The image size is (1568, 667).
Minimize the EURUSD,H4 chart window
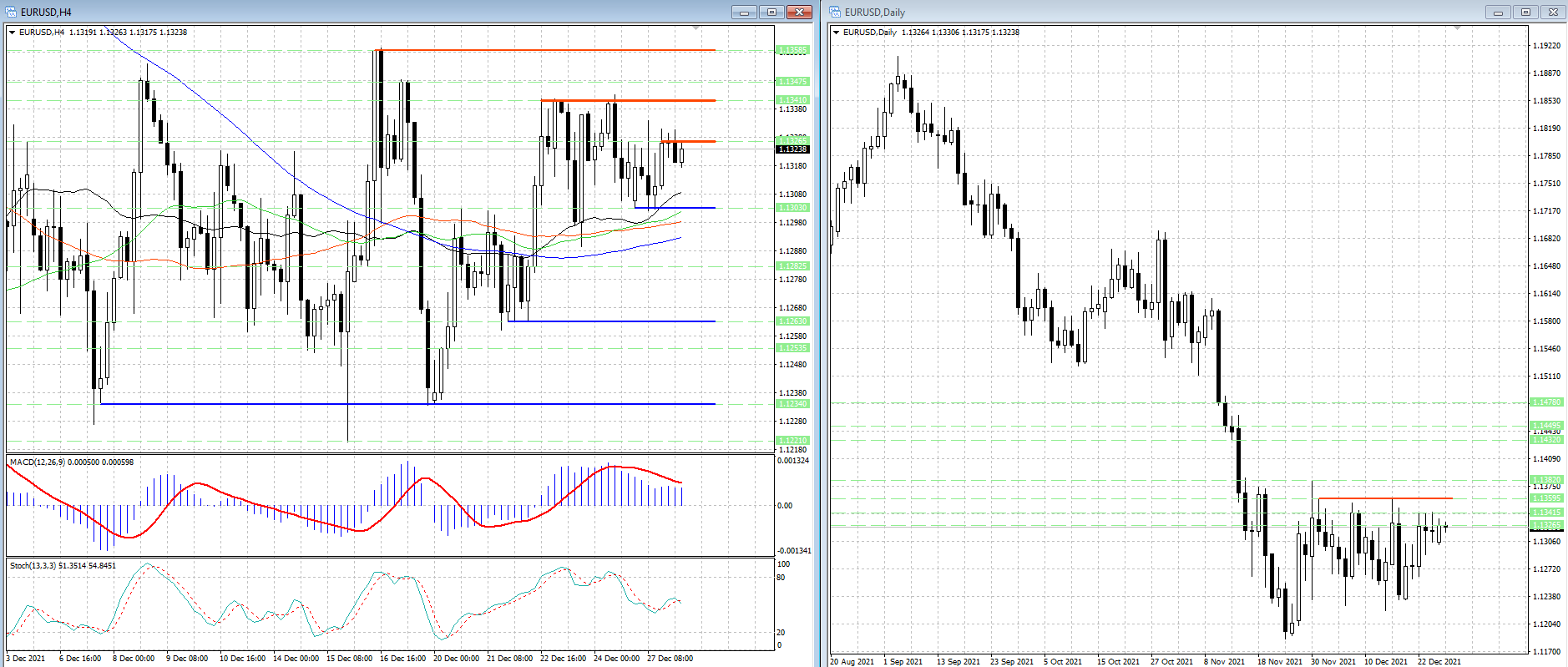coord(744,12)
